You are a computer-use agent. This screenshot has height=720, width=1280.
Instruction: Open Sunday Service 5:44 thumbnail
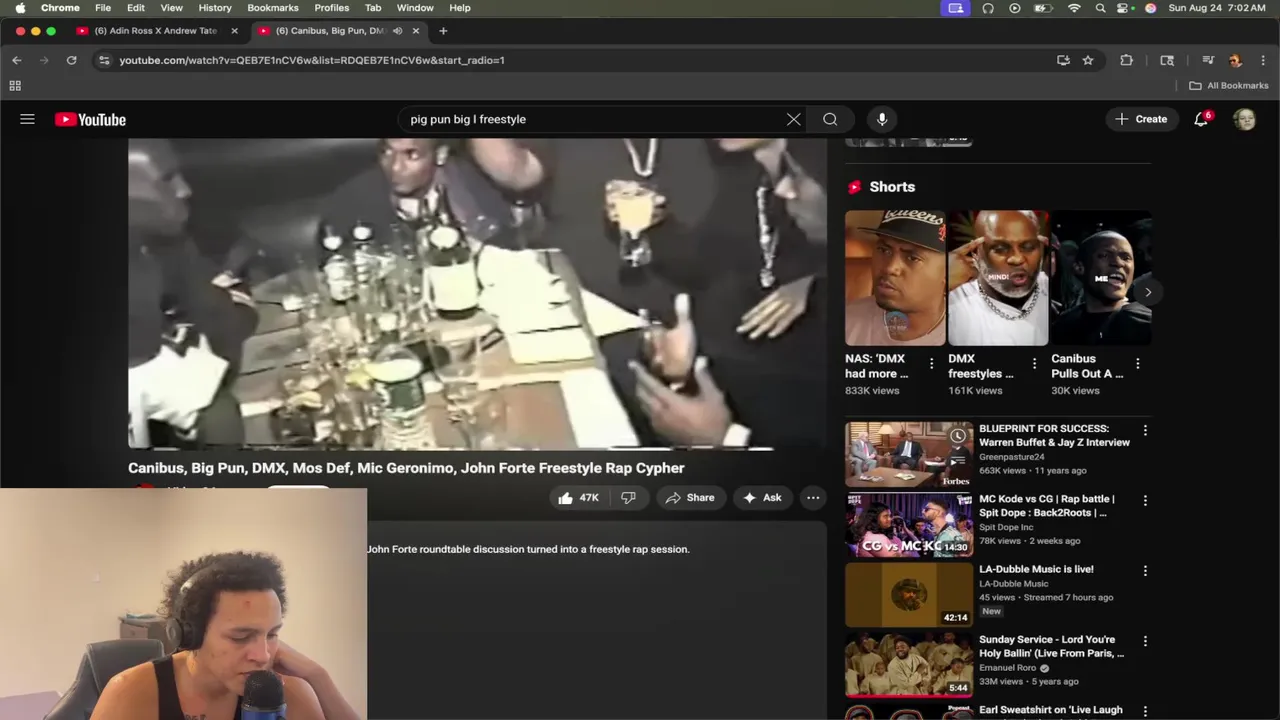(909, 665)
